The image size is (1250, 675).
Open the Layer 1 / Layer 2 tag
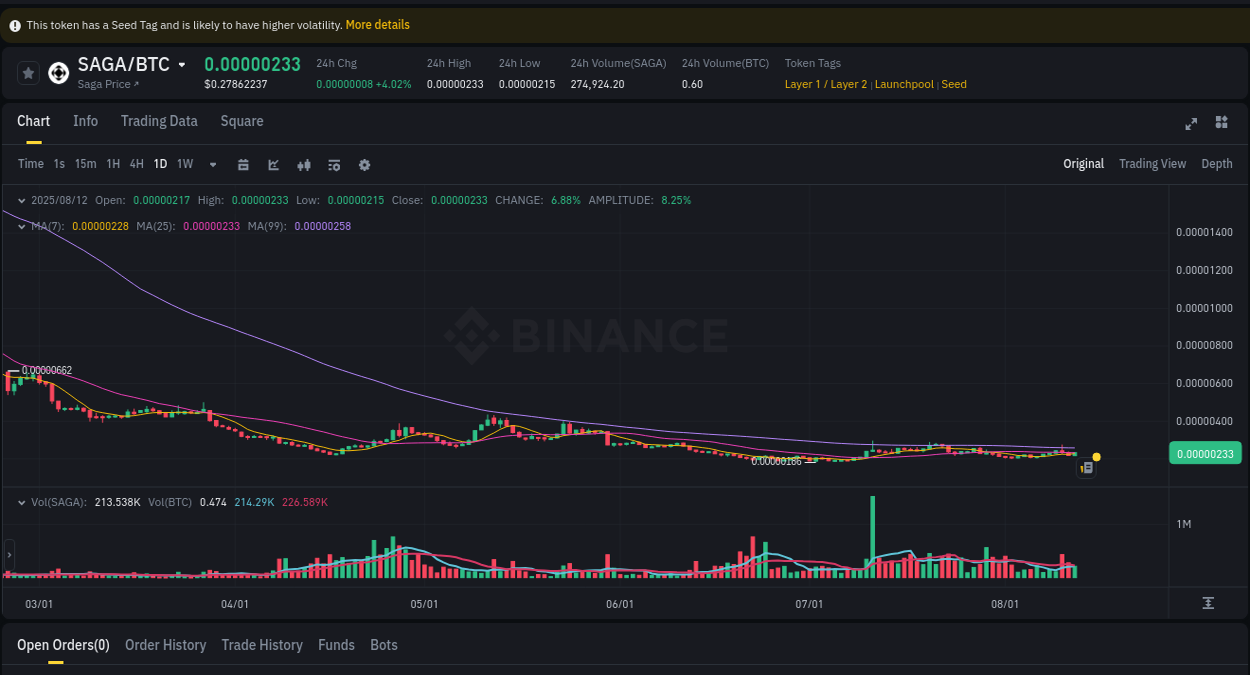click(826, 84)
